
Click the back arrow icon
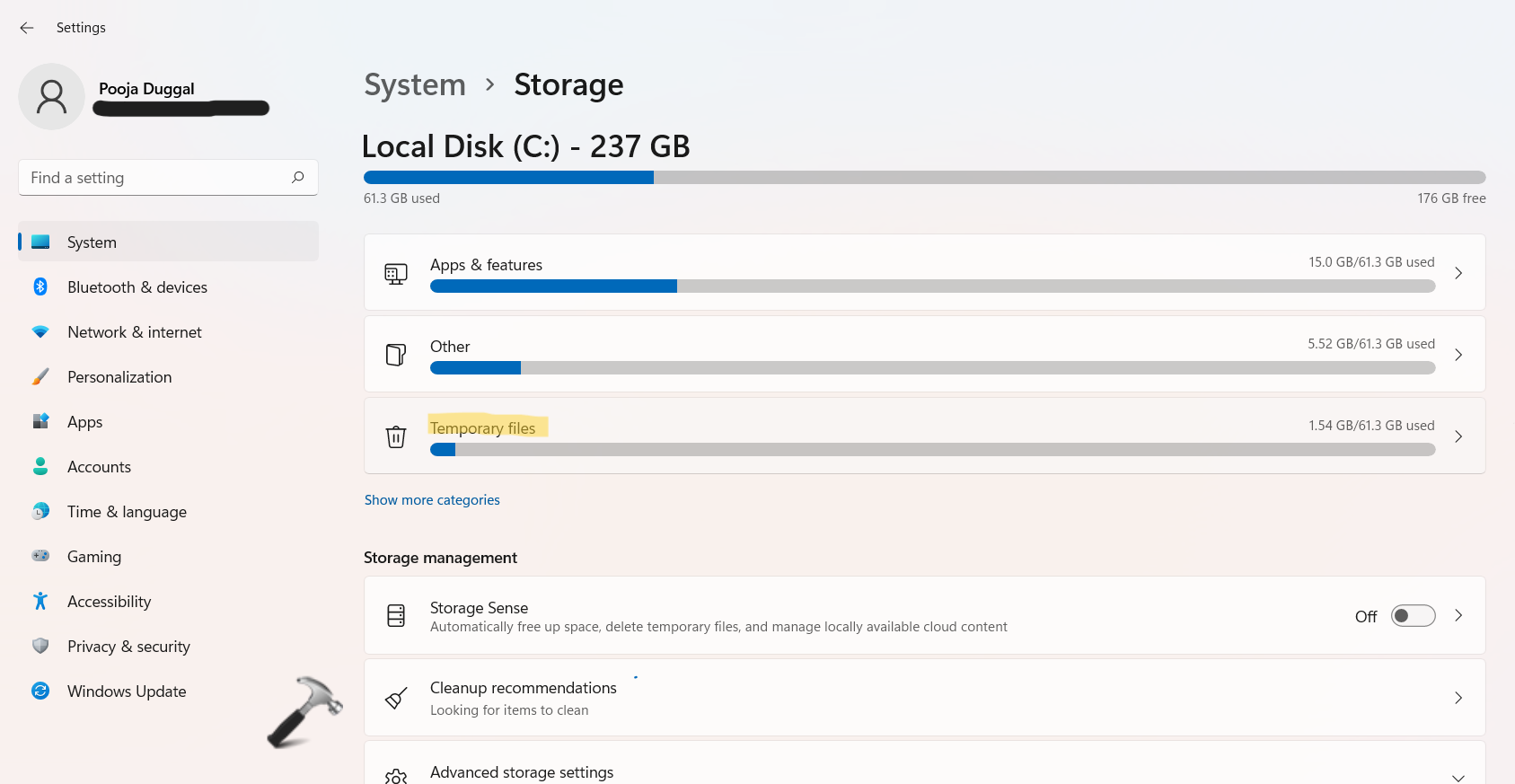[27, 28]
